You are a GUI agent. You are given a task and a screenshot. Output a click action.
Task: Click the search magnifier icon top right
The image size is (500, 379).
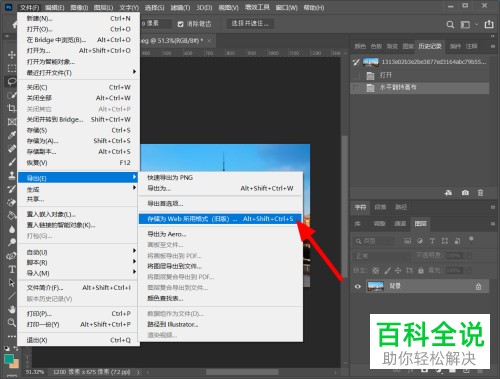pos(450,24)
